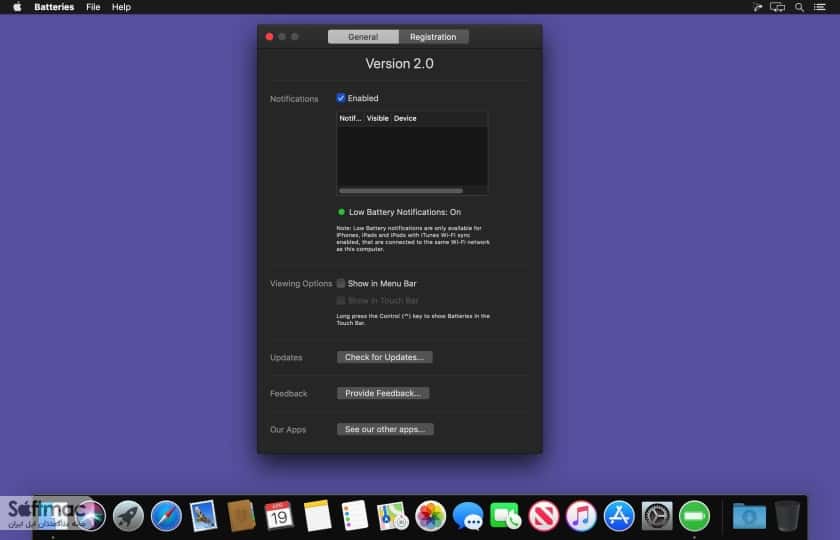Enable Show in Menu Bar option

(341, 283)
